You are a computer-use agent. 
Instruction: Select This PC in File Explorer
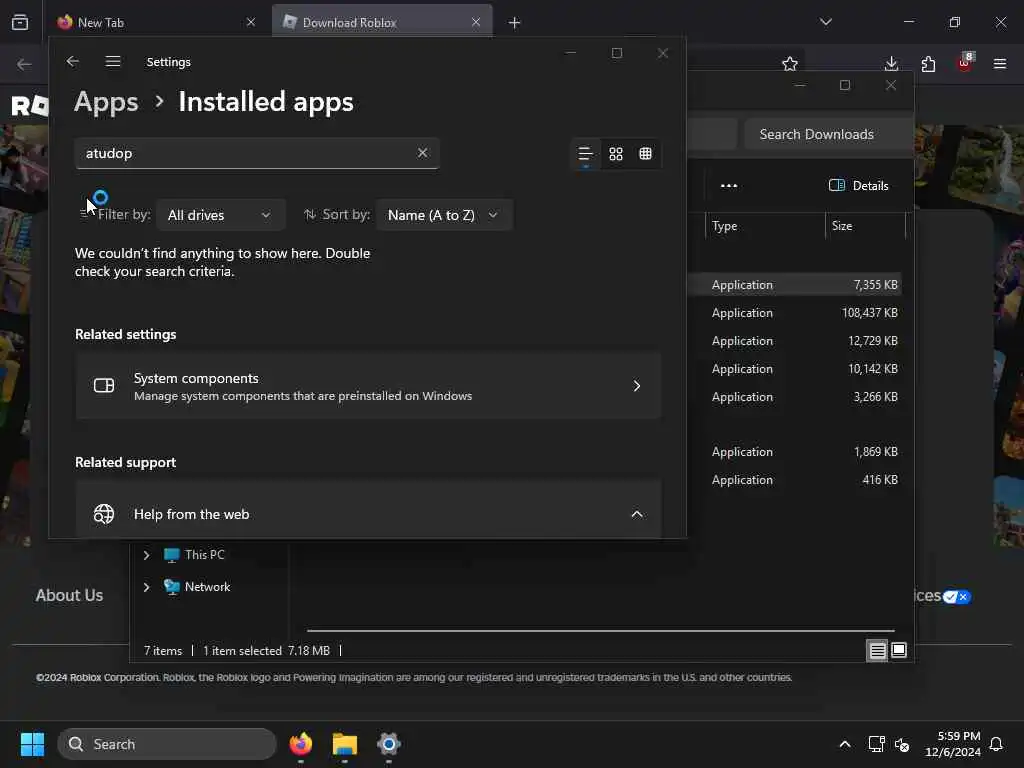[195, 555]
